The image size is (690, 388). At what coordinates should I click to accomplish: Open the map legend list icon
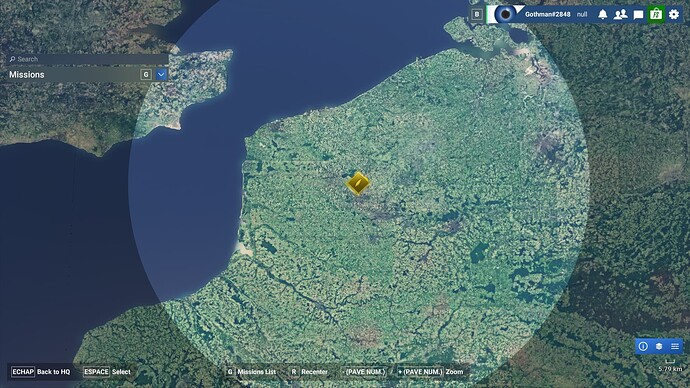click(675, 346)
